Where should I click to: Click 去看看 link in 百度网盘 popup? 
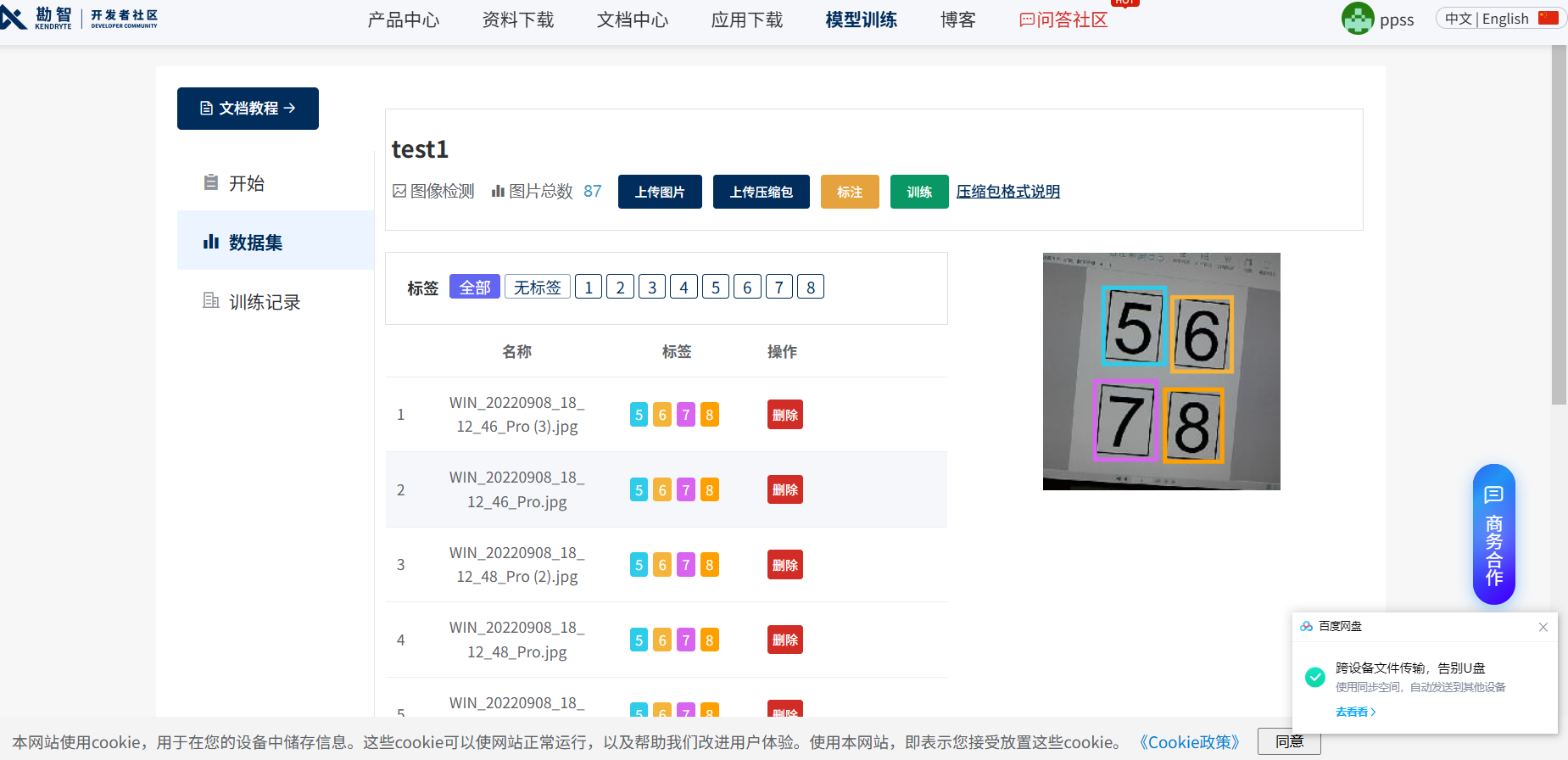pos(1355,712)
